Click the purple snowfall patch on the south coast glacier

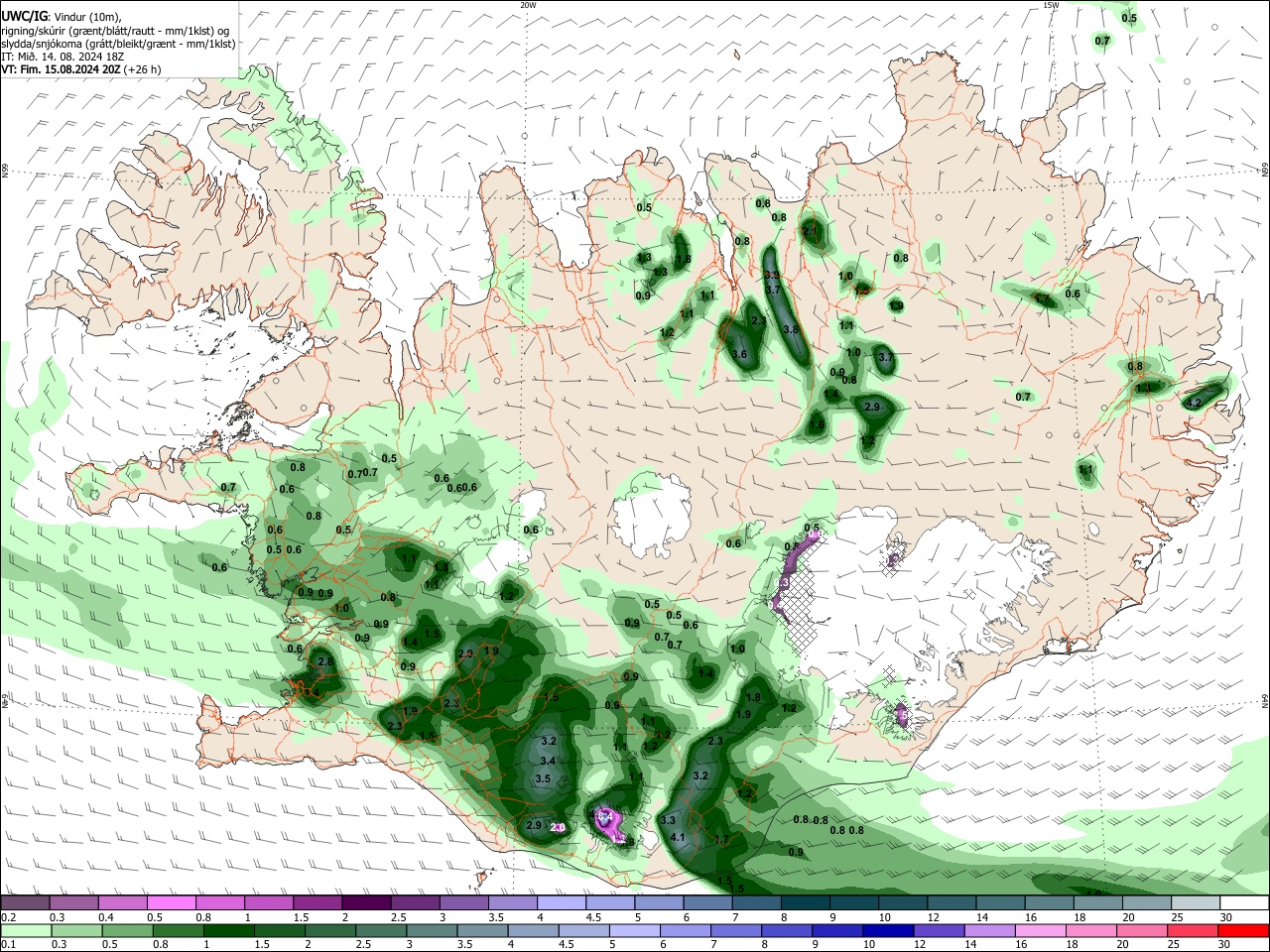click(x=611, y=825)
